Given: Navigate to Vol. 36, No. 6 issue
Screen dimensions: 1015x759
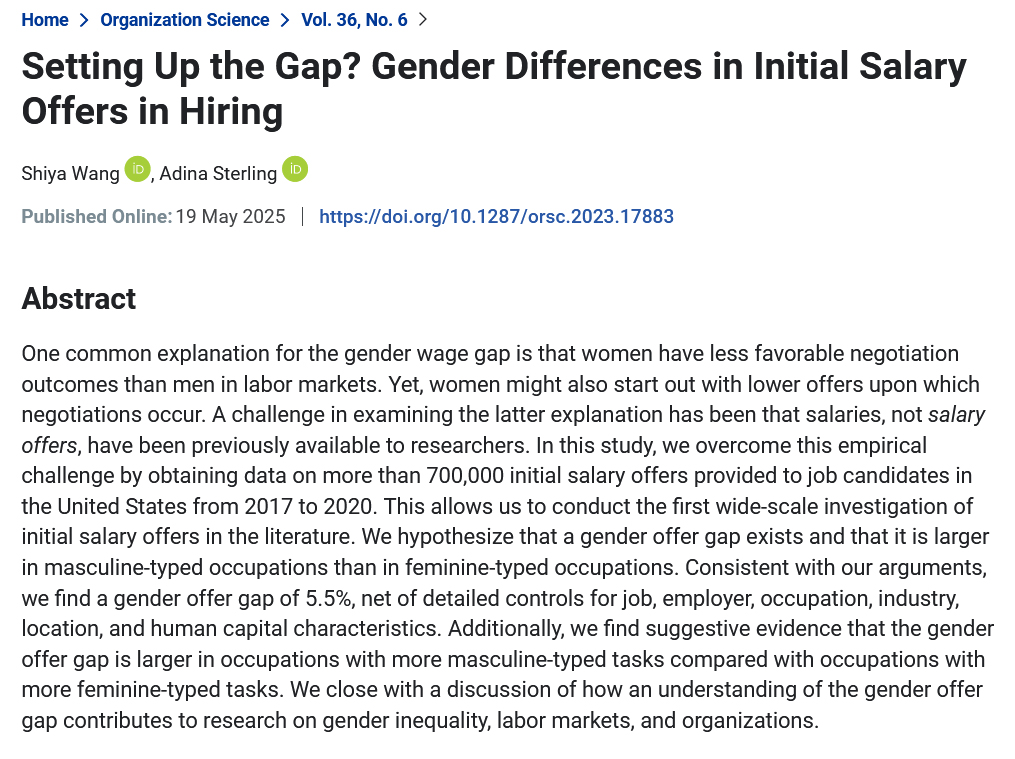Looking at the screenshot, I should click(354, 20).
